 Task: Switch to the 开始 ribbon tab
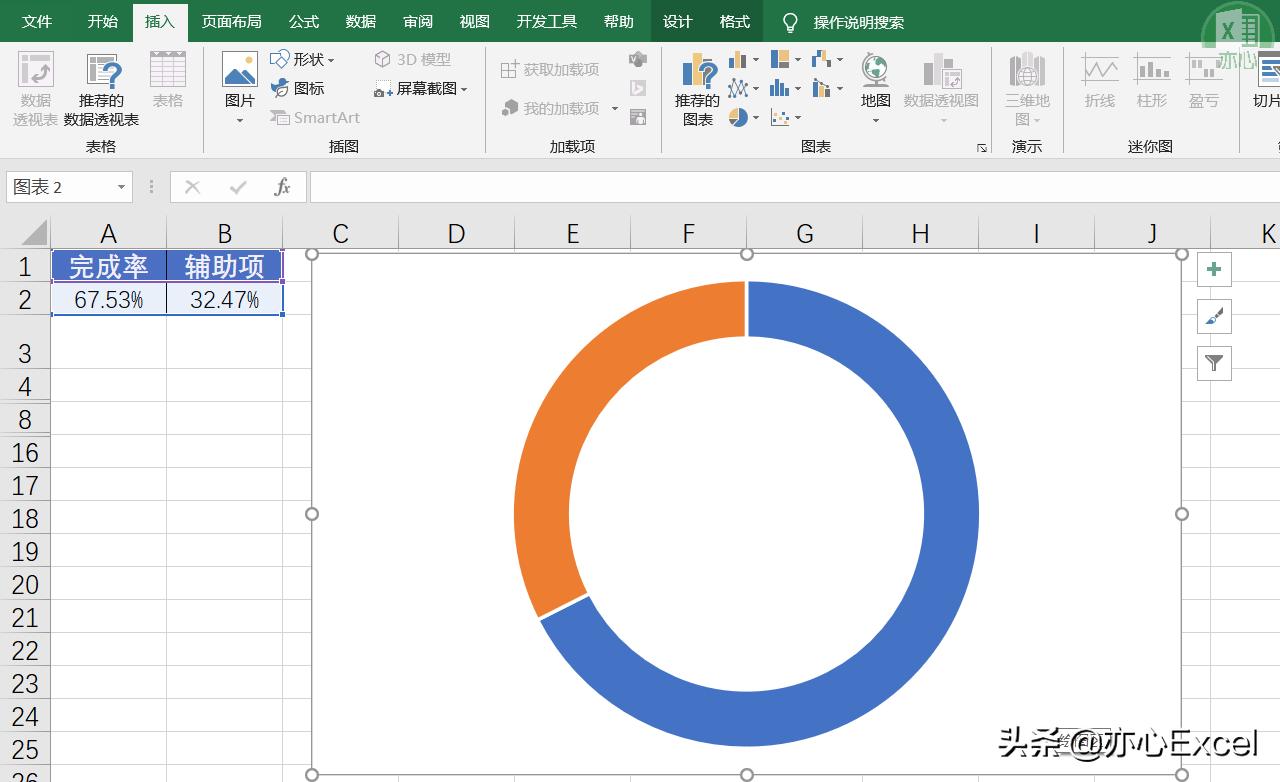tap(101, 21)
